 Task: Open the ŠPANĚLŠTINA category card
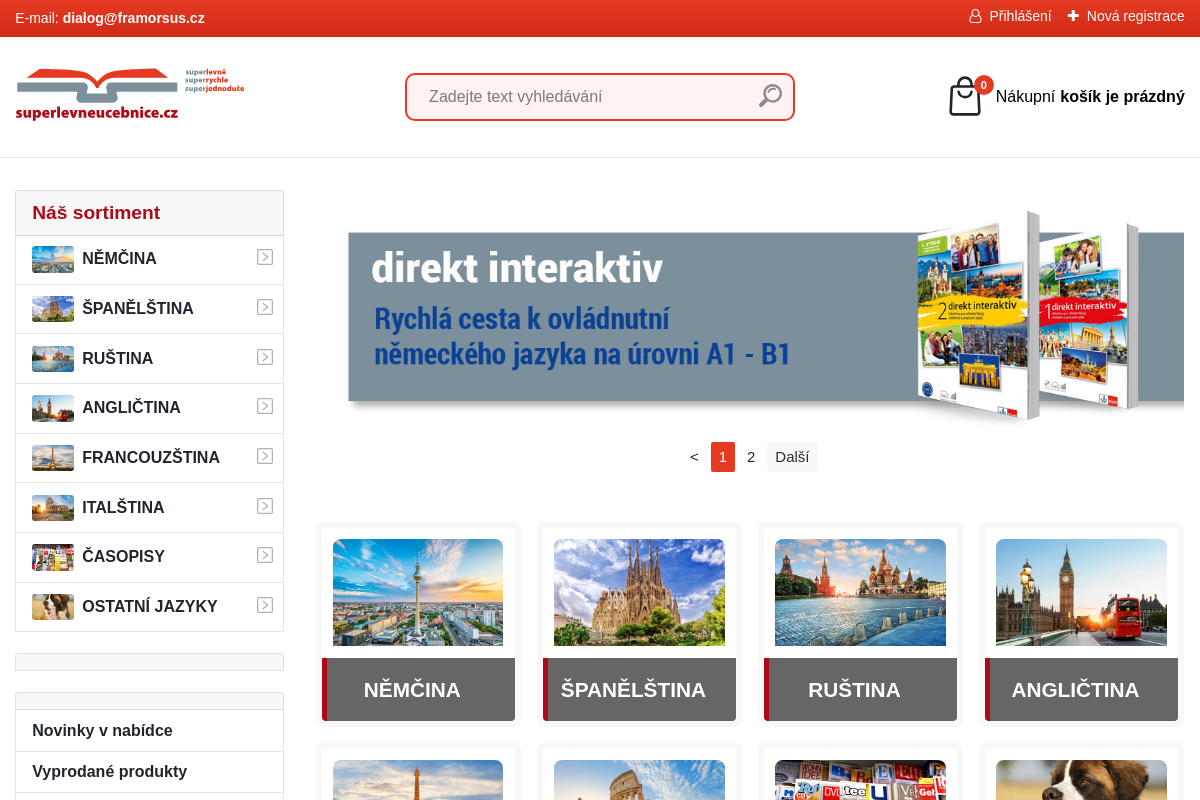click(x=639, y=625)
